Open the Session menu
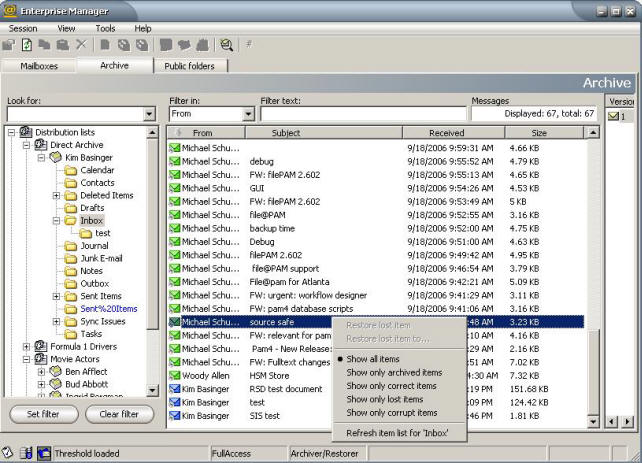This screenshot has width=642, height=463. 23,29
